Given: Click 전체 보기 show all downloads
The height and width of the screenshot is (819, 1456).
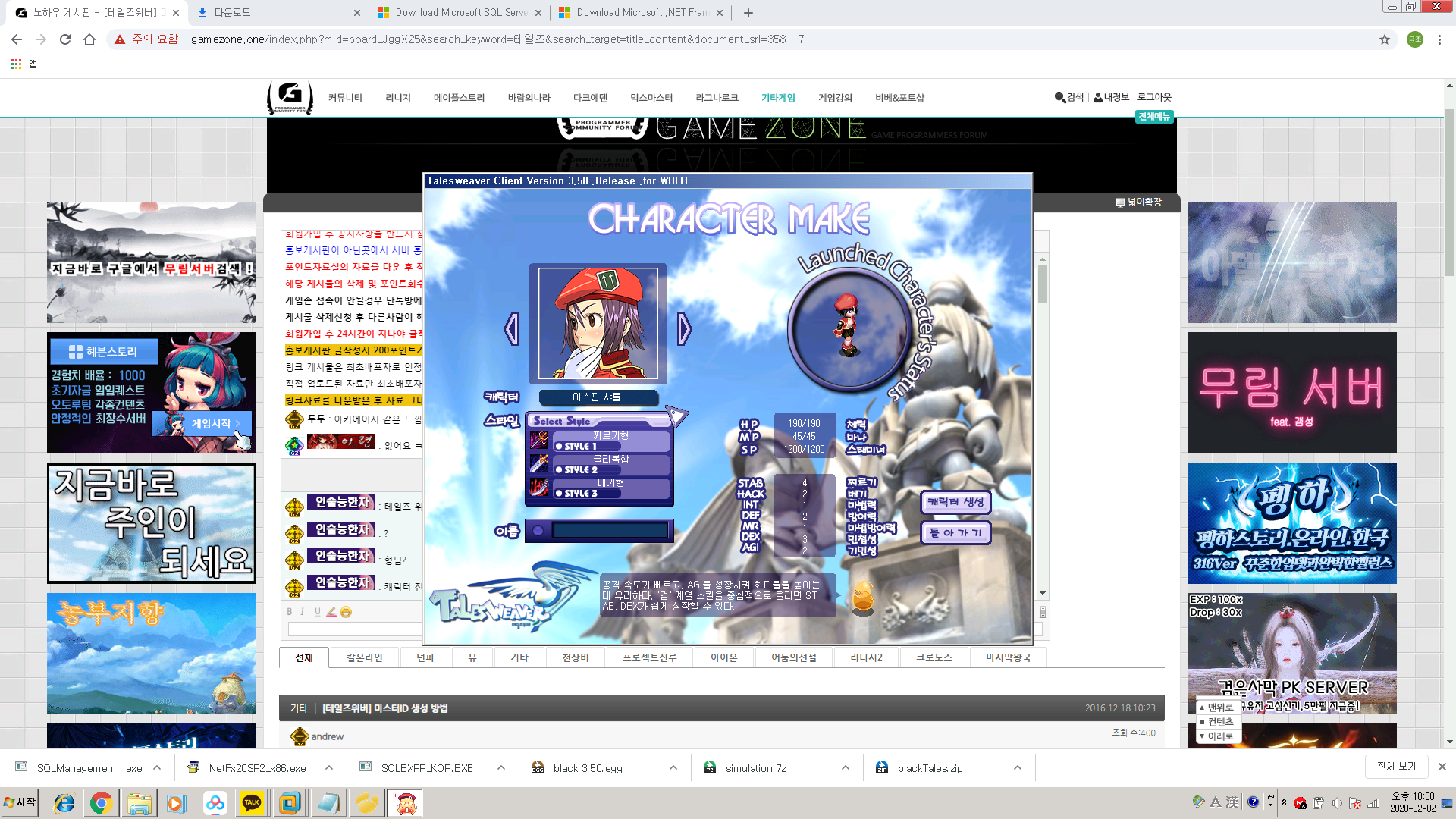Looking at the screenshot, I should 1396,767.
